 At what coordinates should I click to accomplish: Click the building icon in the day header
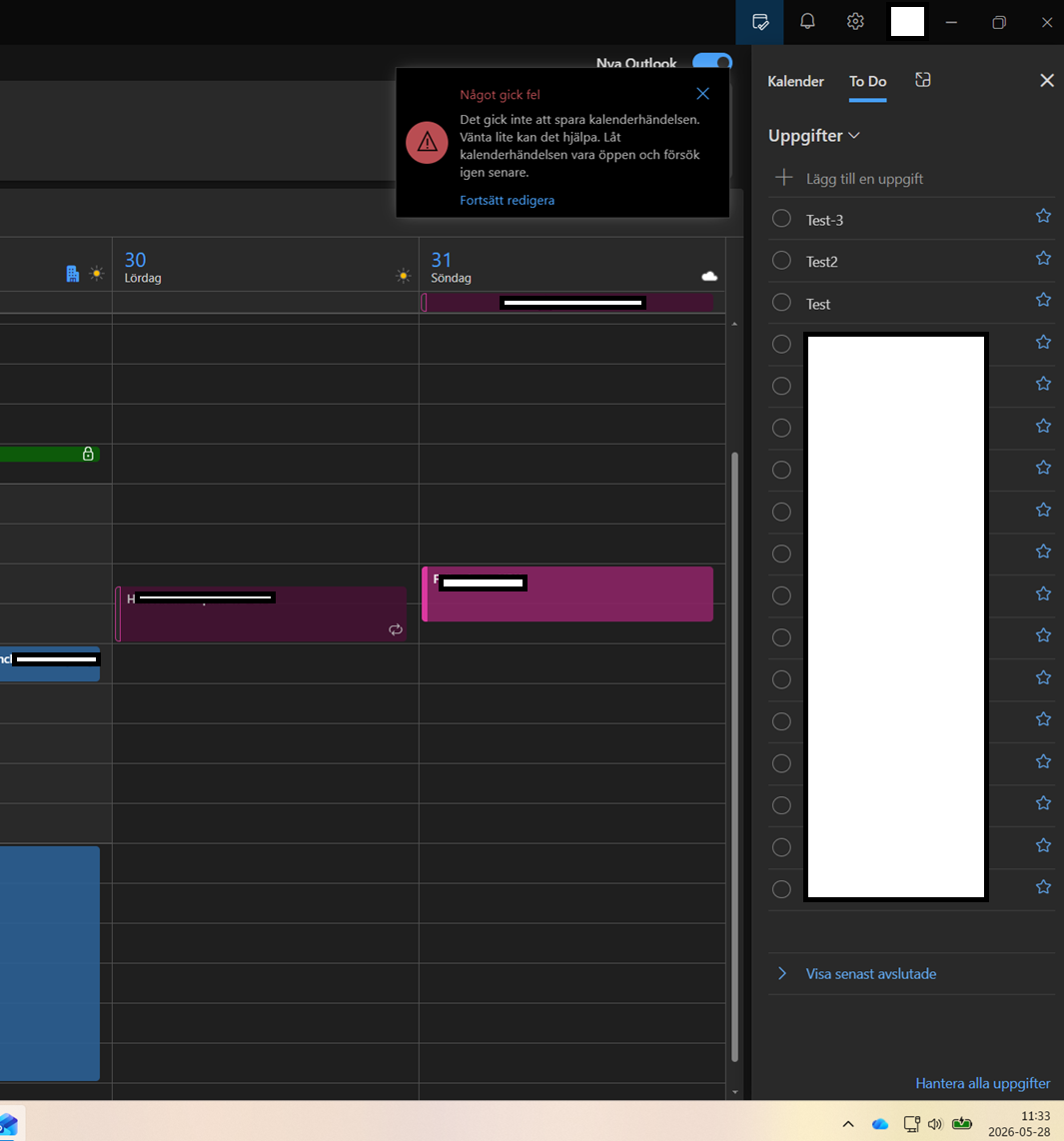(x=72, y=274)
